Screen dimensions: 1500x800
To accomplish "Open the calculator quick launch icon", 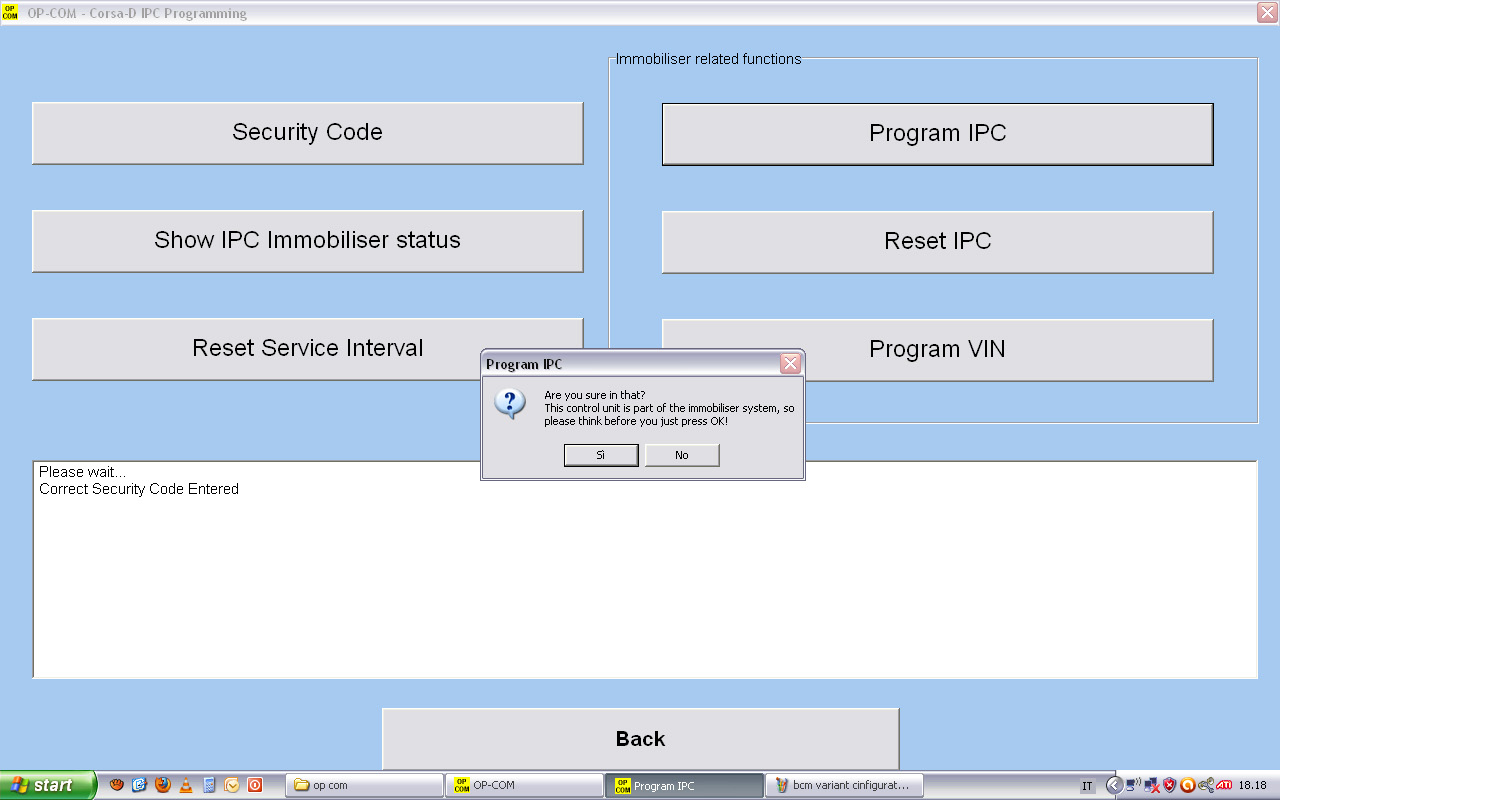I will point(209,785).
